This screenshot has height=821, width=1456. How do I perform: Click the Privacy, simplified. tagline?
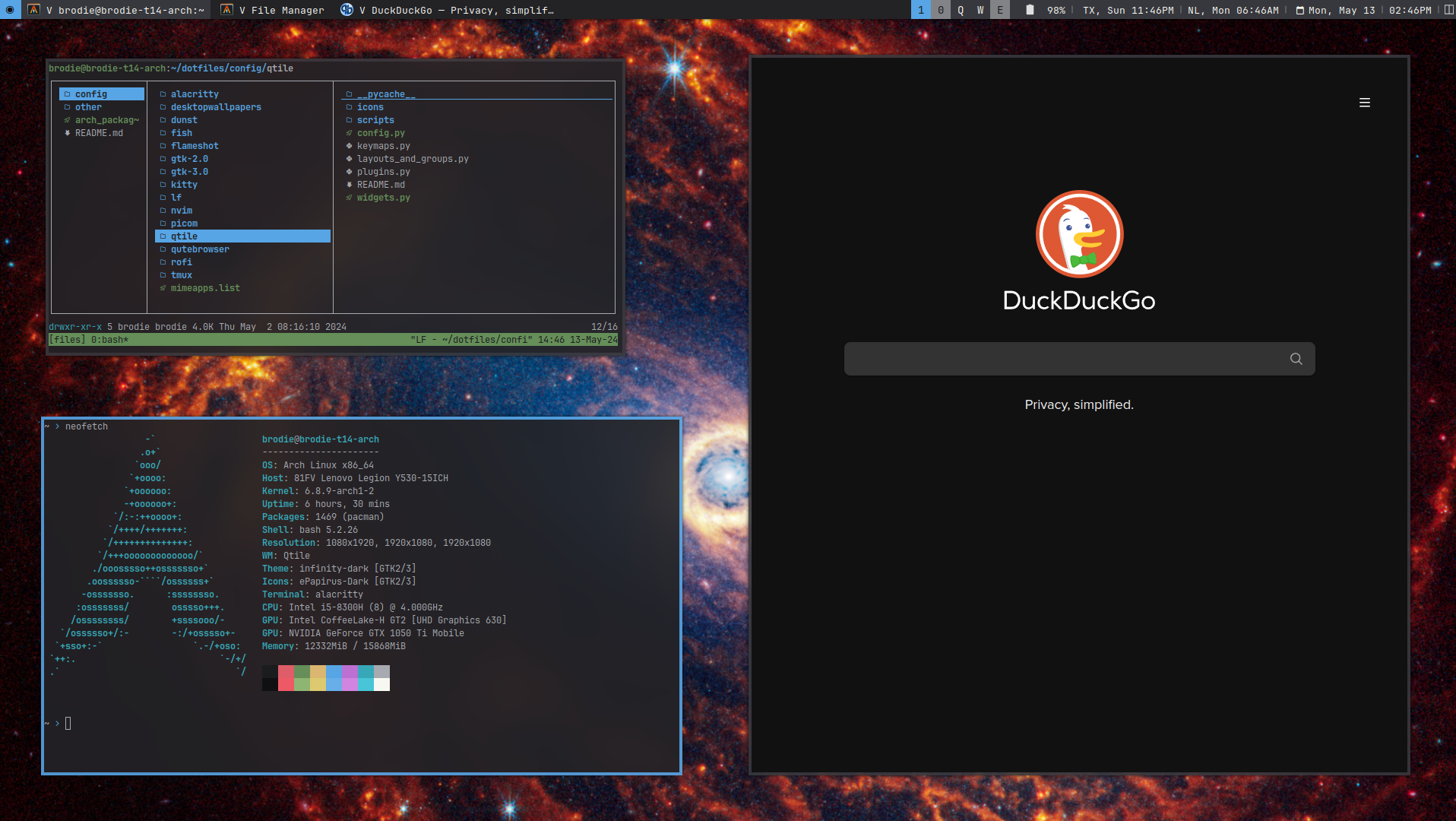coord(1079,404)
